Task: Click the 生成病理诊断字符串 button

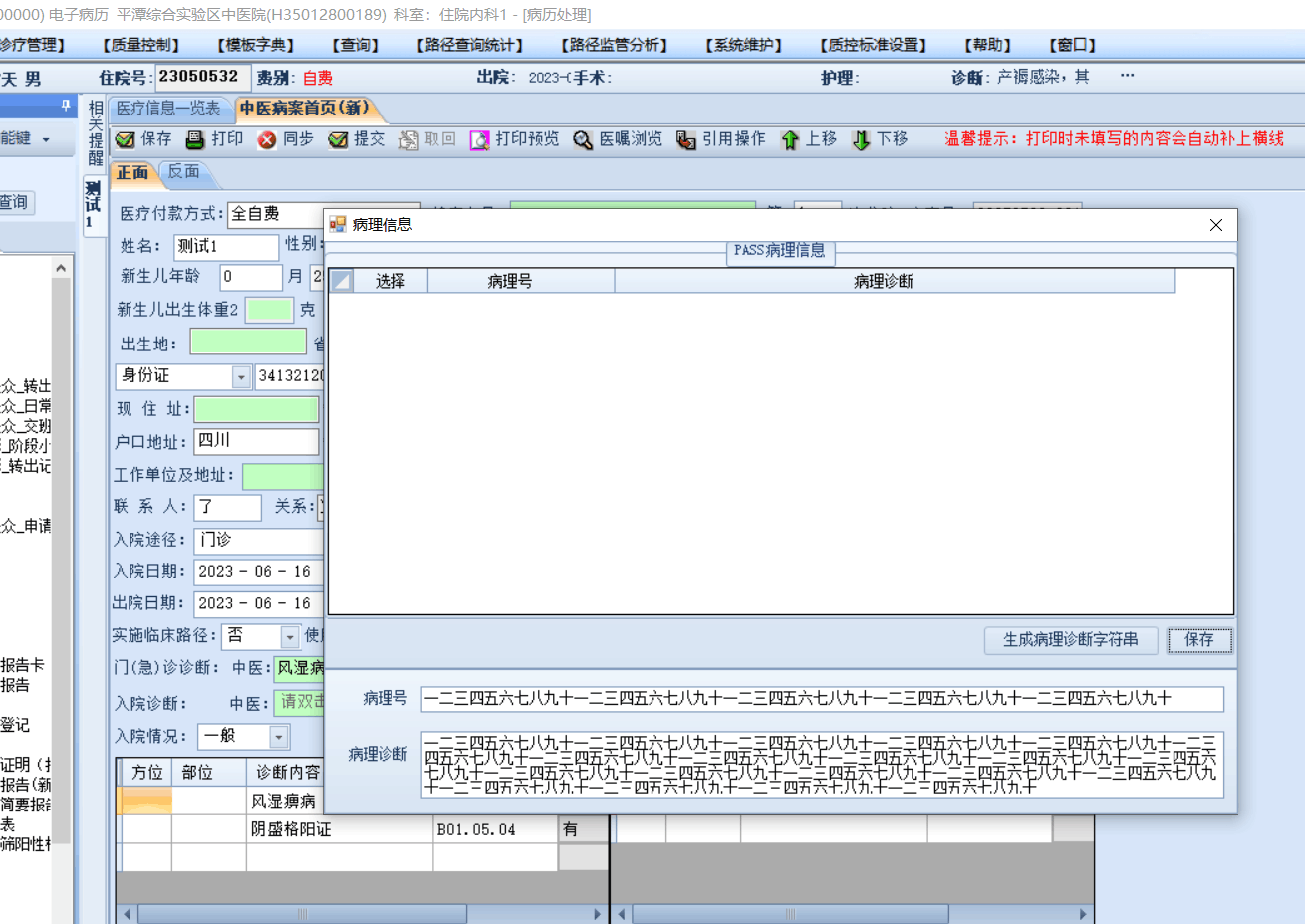Action: click(x=1071, y=640)
